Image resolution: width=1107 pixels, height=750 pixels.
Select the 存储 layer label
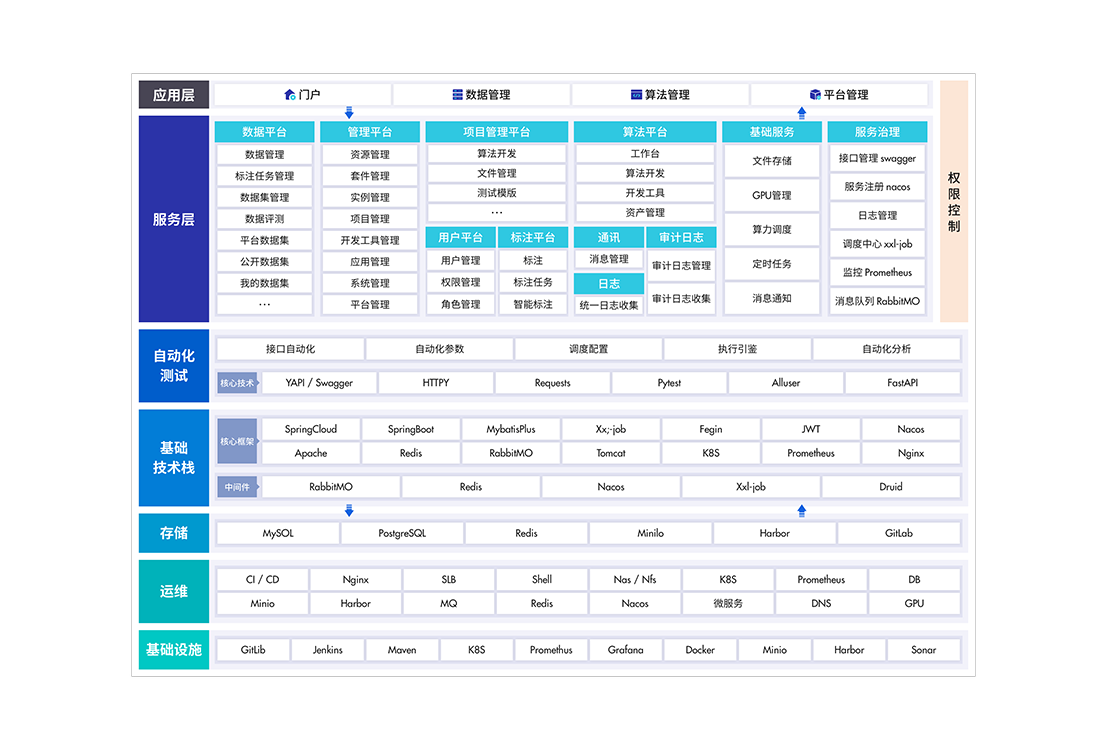coord(174,533)
